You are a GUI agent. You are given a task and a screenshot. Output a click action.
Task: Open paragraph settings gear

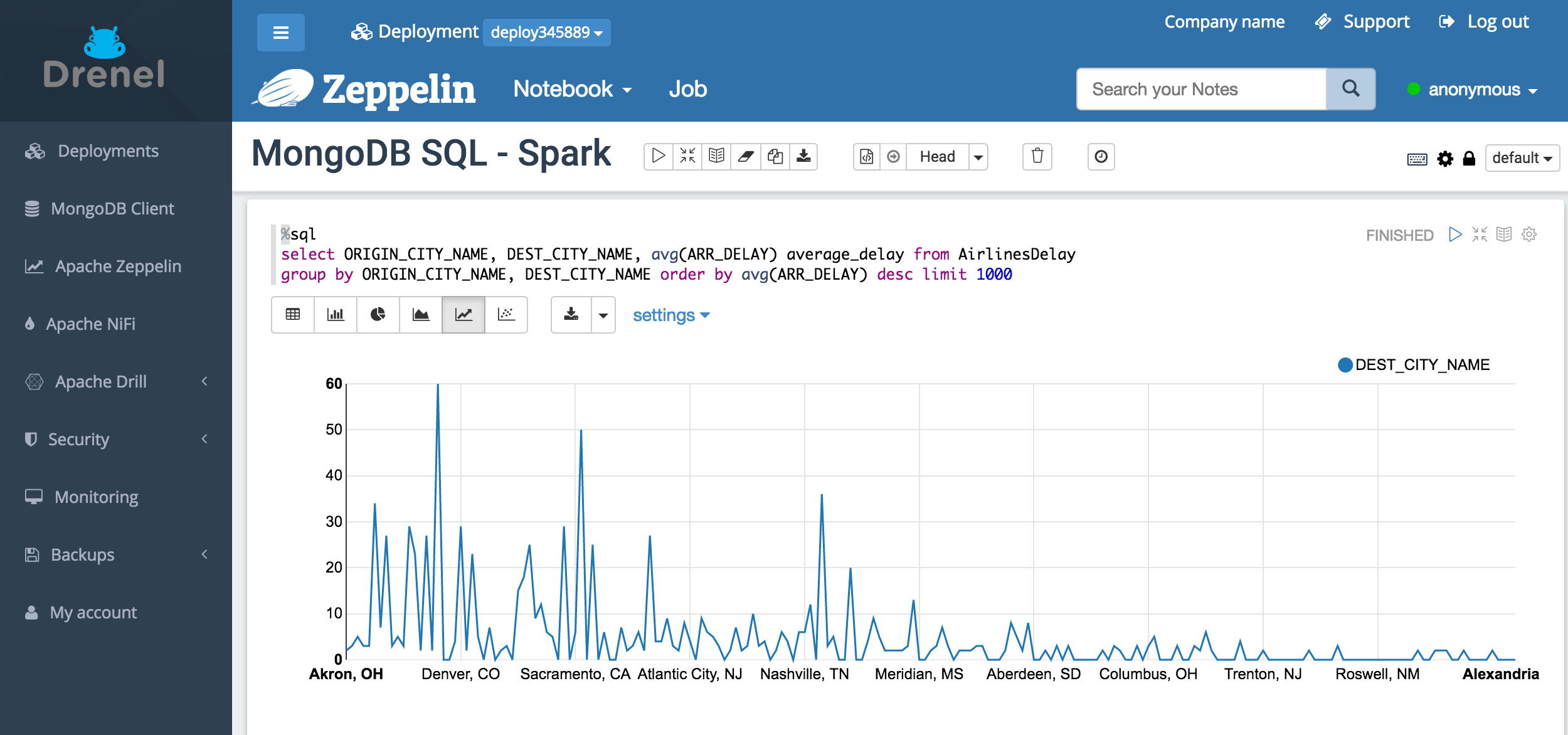point(1529,235)
